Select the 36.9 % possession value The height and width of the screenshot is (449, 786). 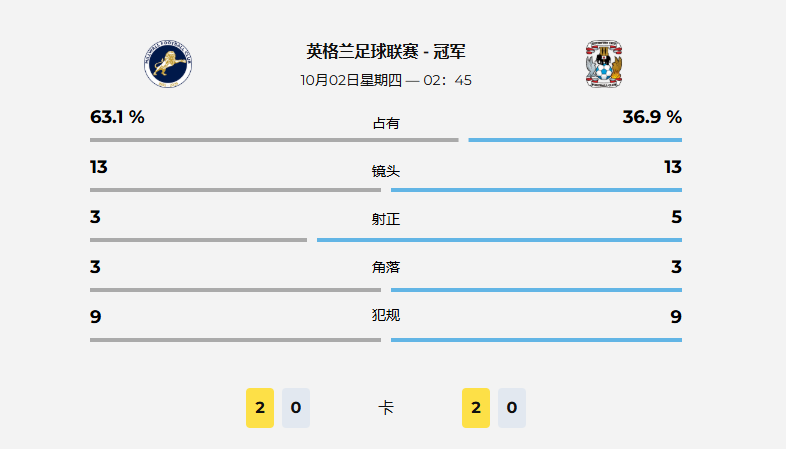[652, 117]
